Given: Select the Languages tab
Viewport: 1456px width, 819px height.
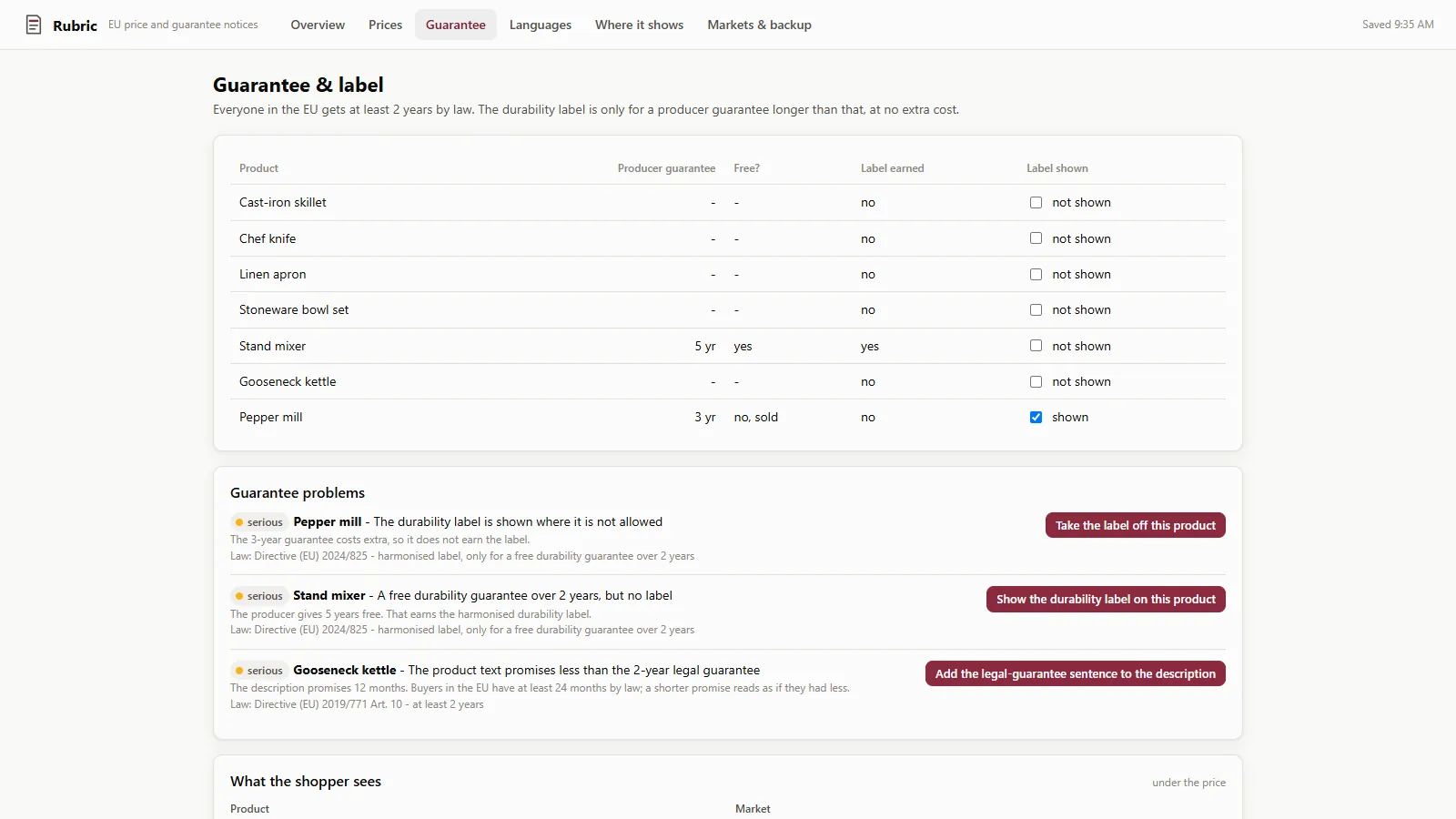Looking at the screenshot, I should tap(541, 25).
